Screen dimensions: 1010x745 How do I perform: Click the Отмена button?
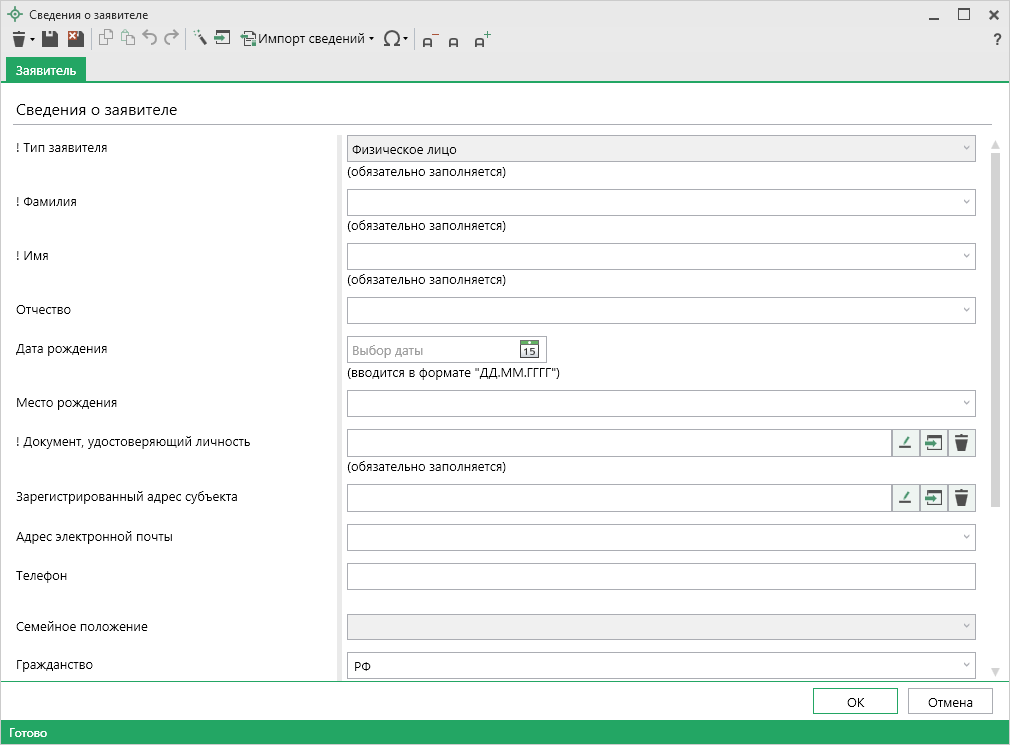coord(950,702)
